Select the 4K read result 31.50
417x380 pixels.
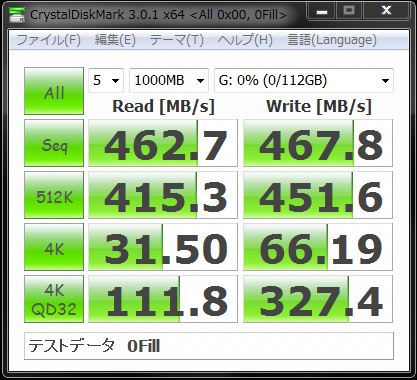point(163,247)
